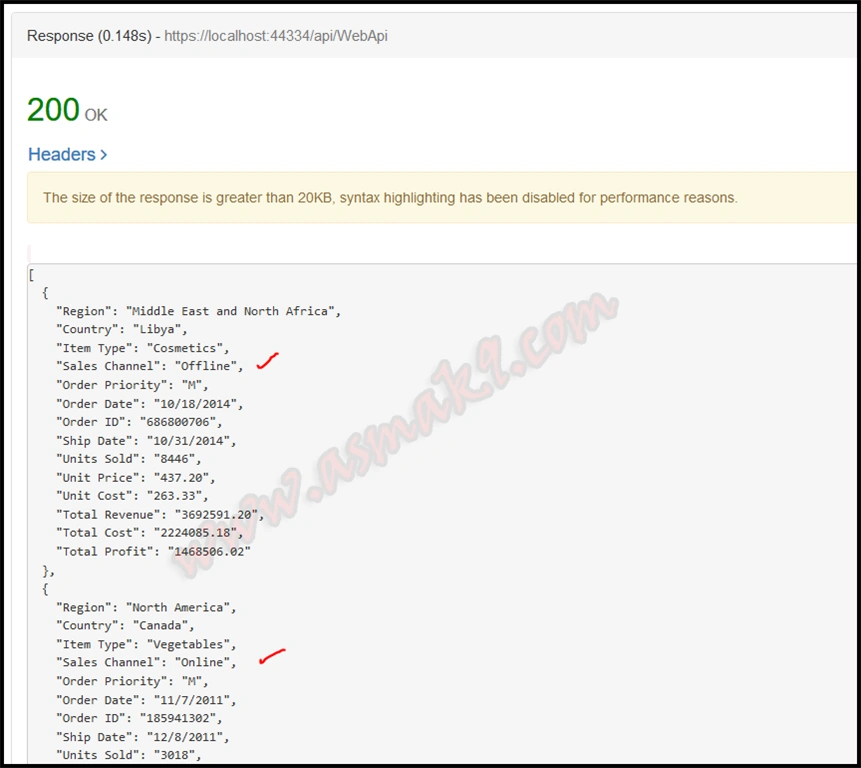Select the "Total Revenue": "3692591.20" line
861x768 pixels.
point(160,515)
